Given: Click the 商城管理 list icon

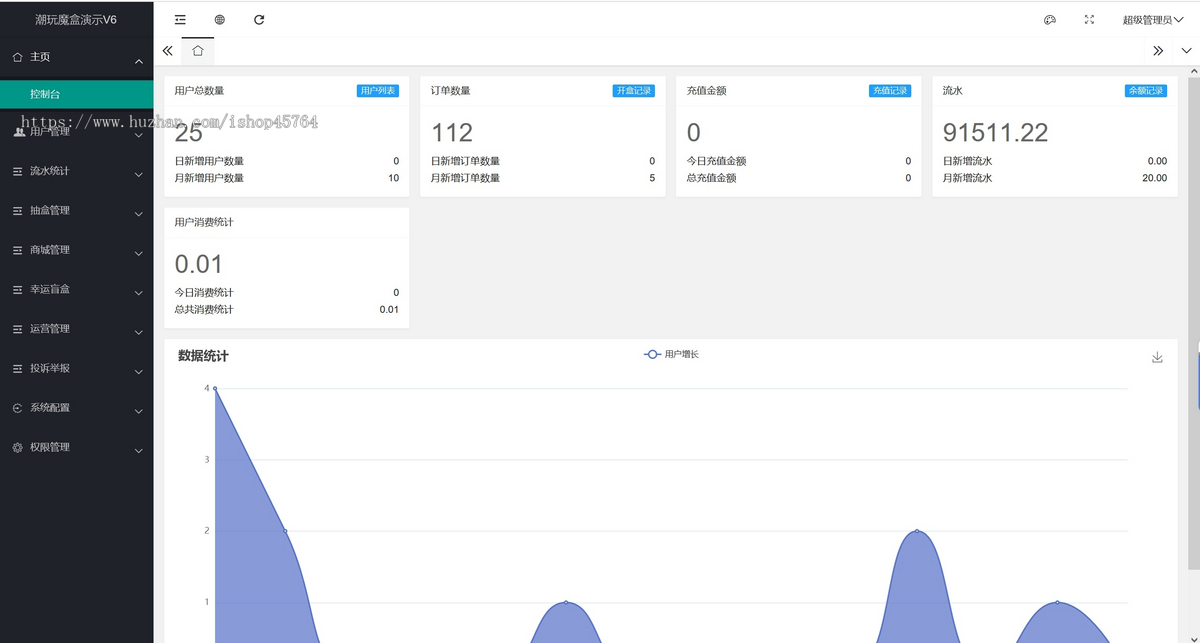Looking at the screenshot, I should pos(17,250).
